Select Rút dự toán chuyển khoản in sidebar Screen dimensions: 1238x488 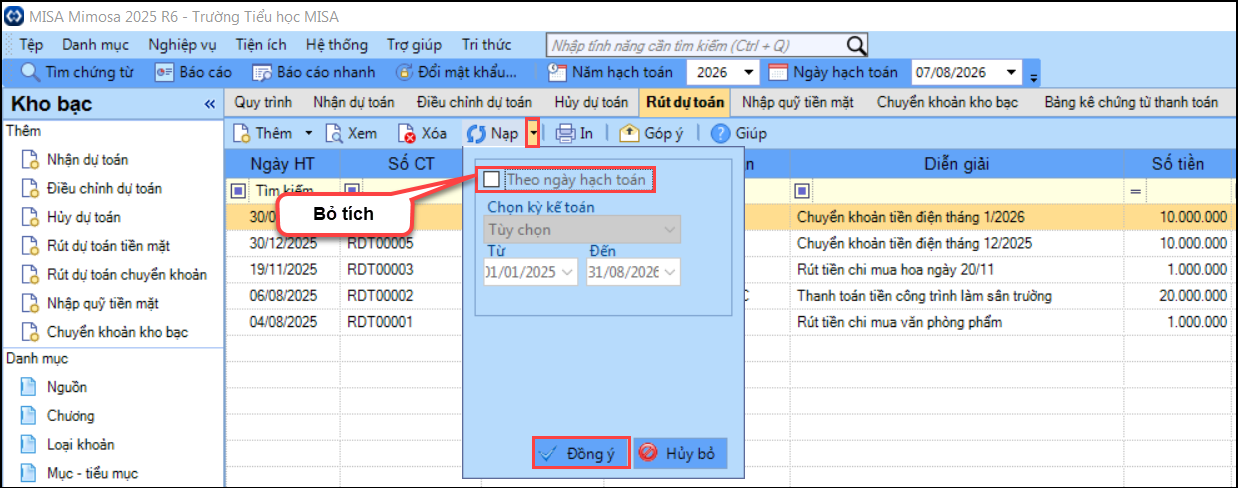tap(126, 275)
